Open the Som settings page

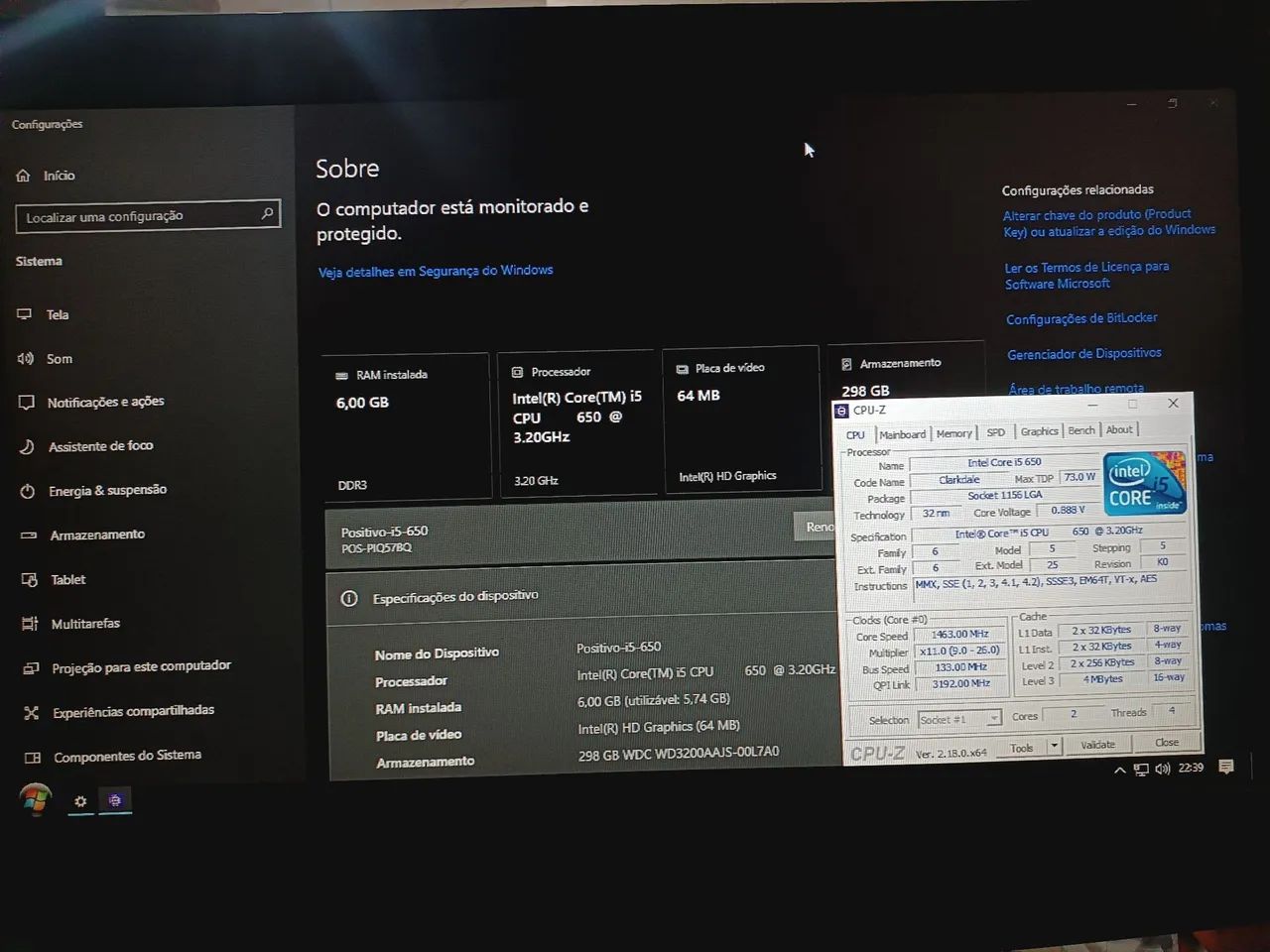click(x=45, y=358)
